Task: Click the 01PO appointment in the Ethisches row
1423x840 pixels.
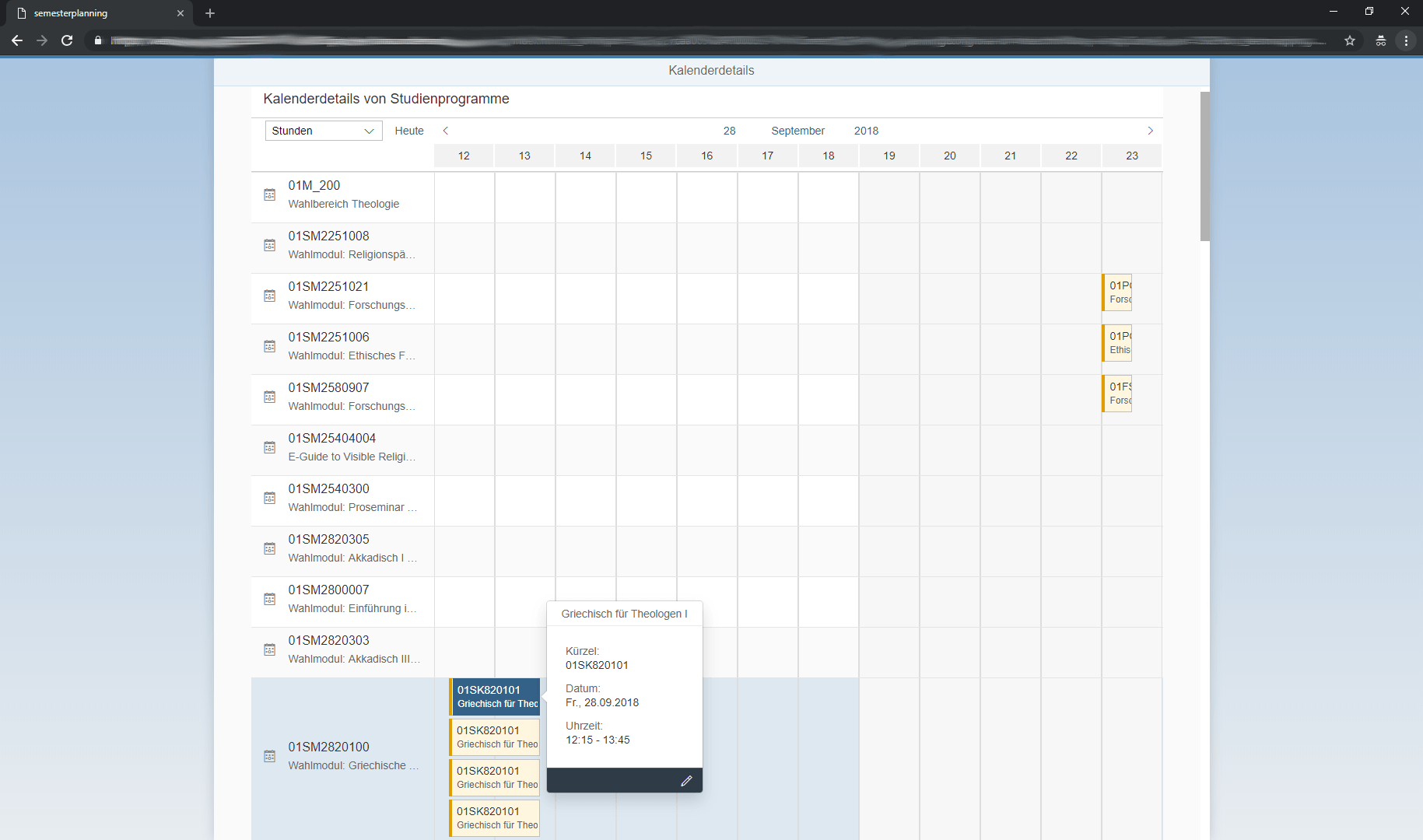Action: click(1116, 342)
